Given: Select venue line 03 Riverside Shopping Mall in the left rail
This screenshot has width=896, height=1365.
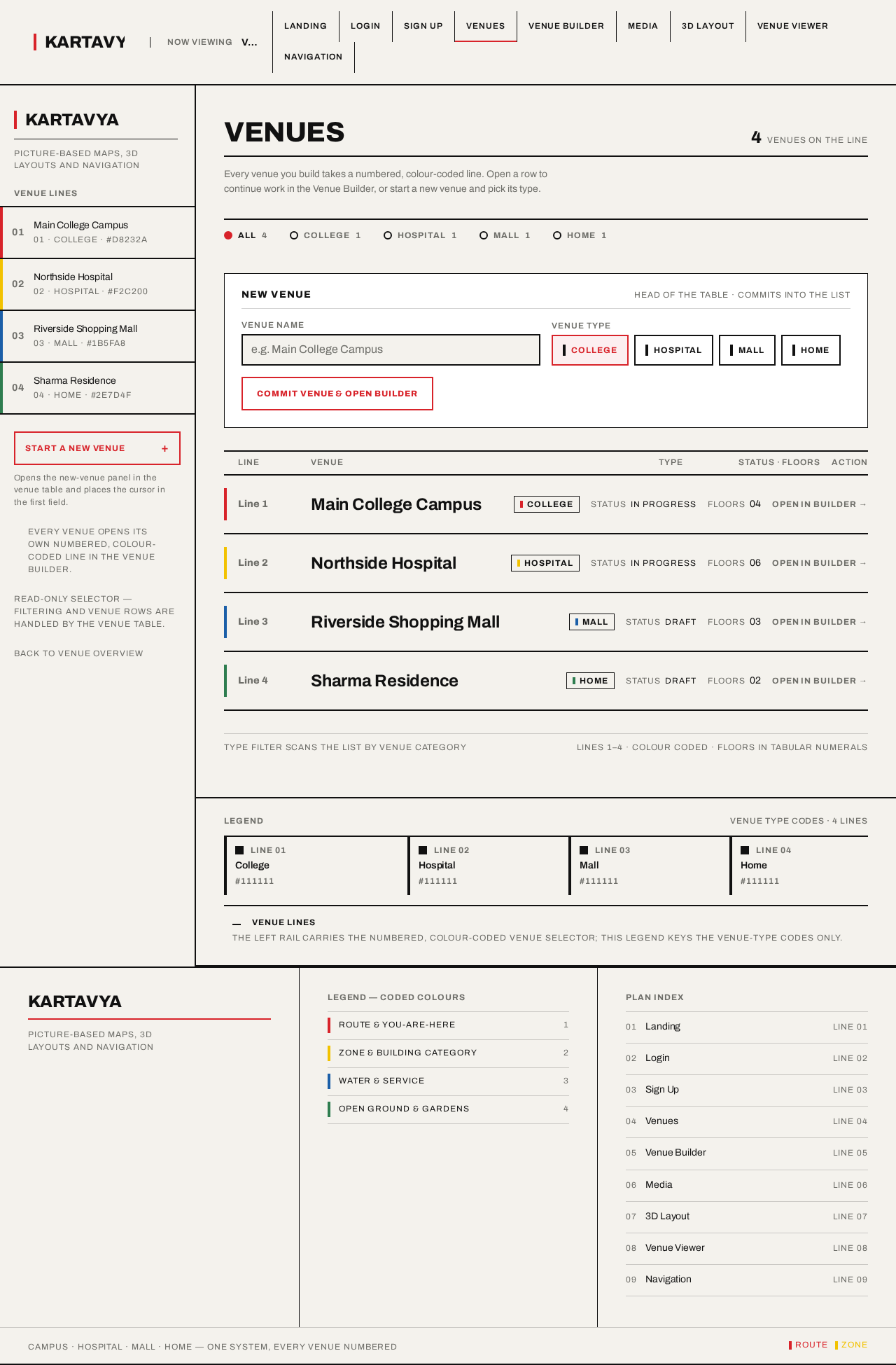Looking at the screenshot, I should click(x=98, y=336).
